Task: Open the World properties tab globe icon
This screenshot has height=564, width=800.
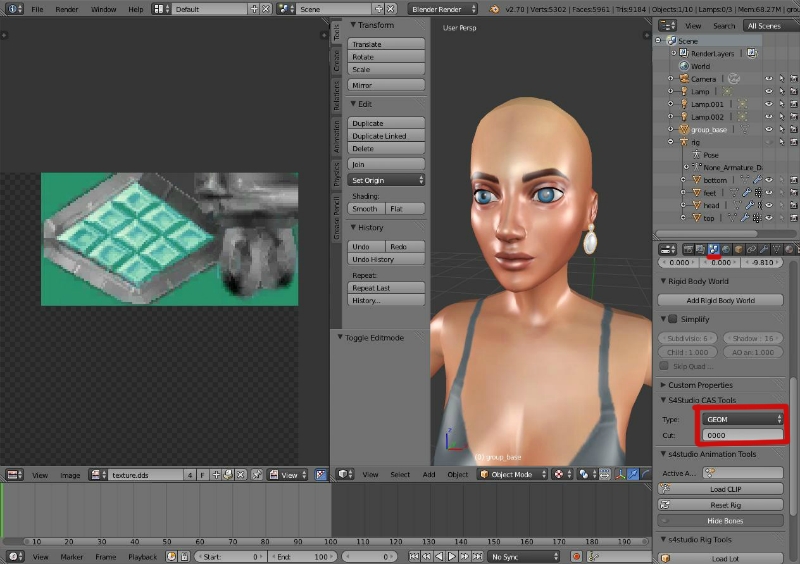Action: coord(726,249)
